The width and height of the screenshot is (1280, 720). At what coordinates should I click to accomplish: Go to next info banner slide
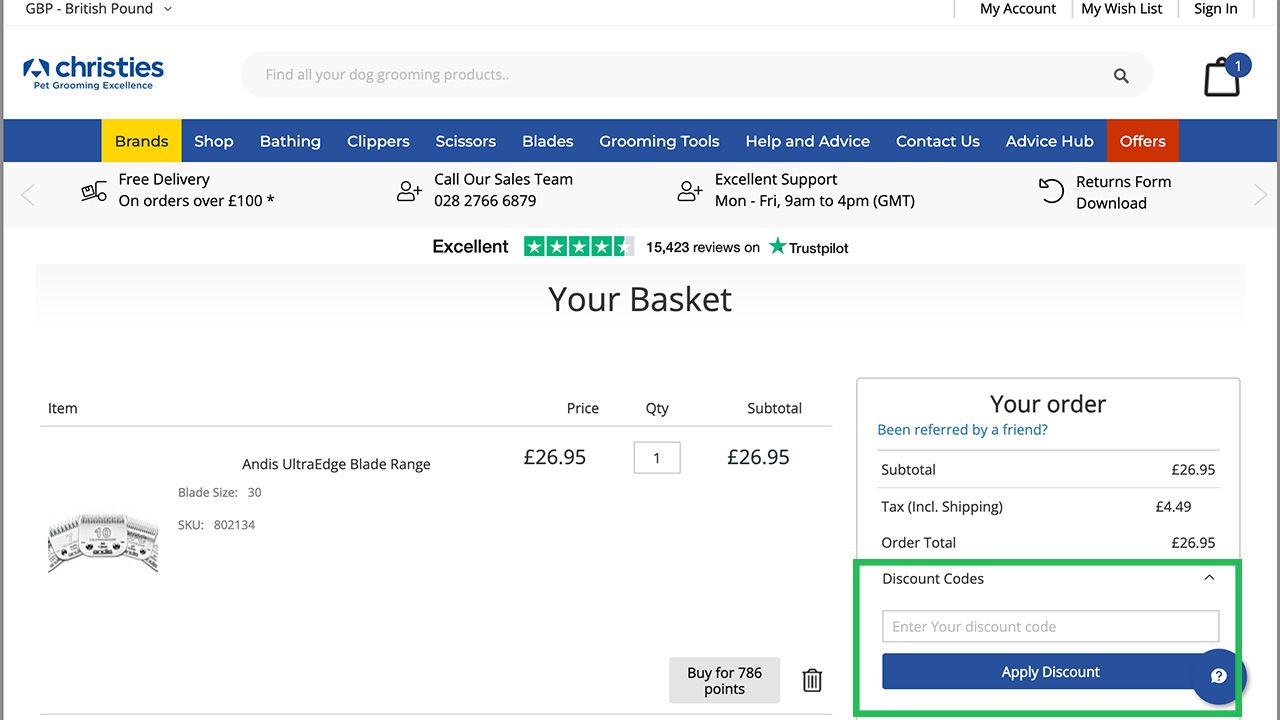(x=1260, y=194)
